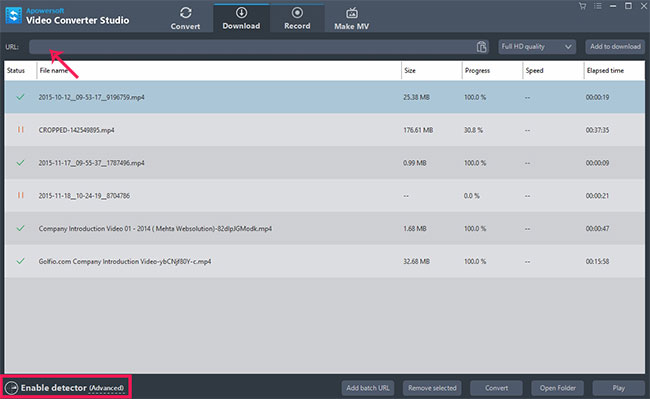Click 176.61 MB size cell

coord(418,130)
